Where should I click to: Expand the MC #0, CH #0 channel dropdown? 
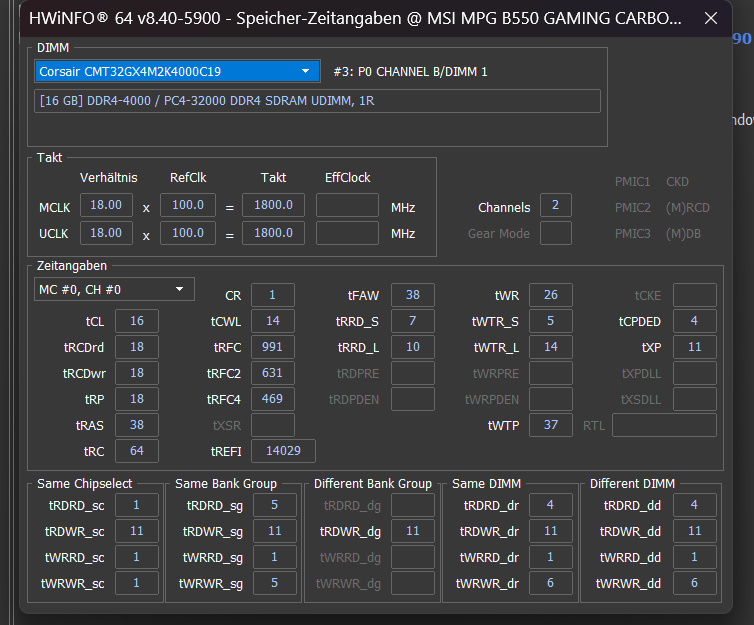tap(114, 289)
